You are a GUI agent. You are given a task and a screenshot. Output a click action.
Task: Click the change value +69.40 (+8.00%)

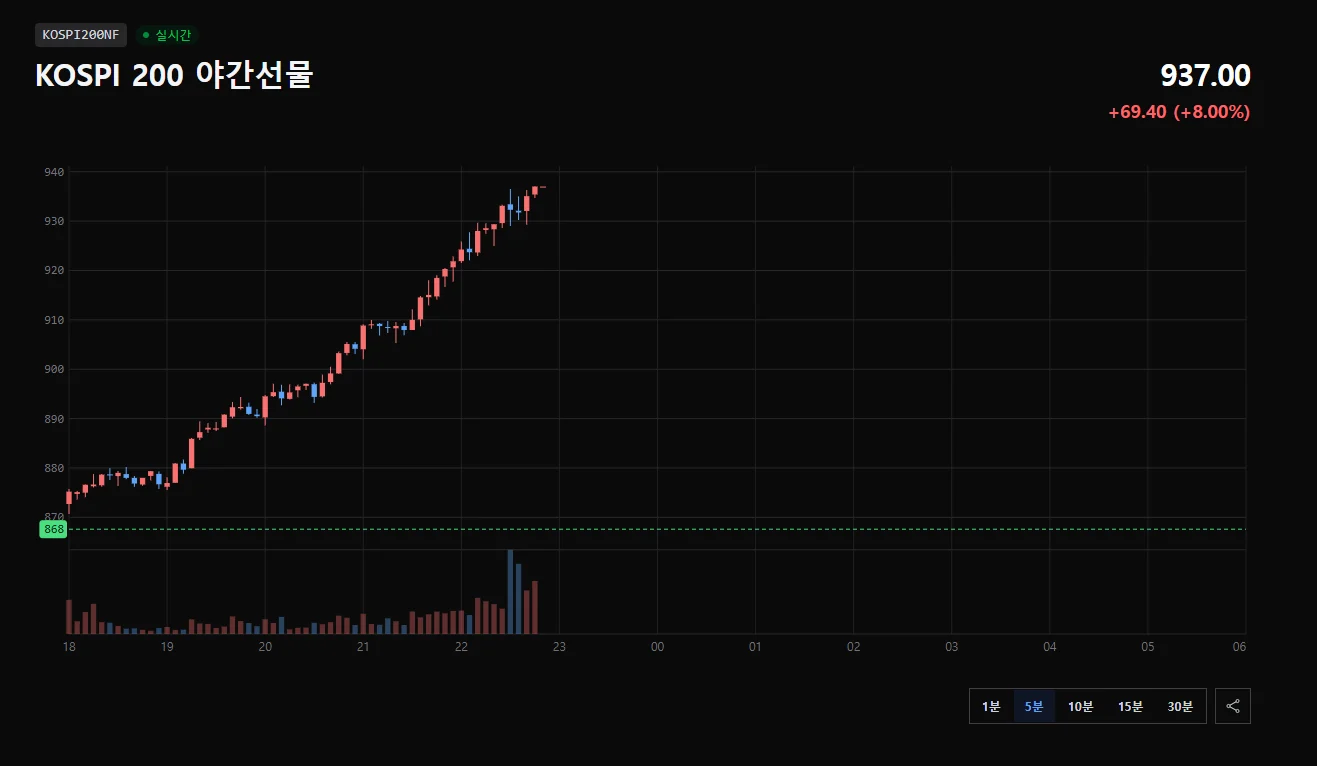click(1179, 112)
